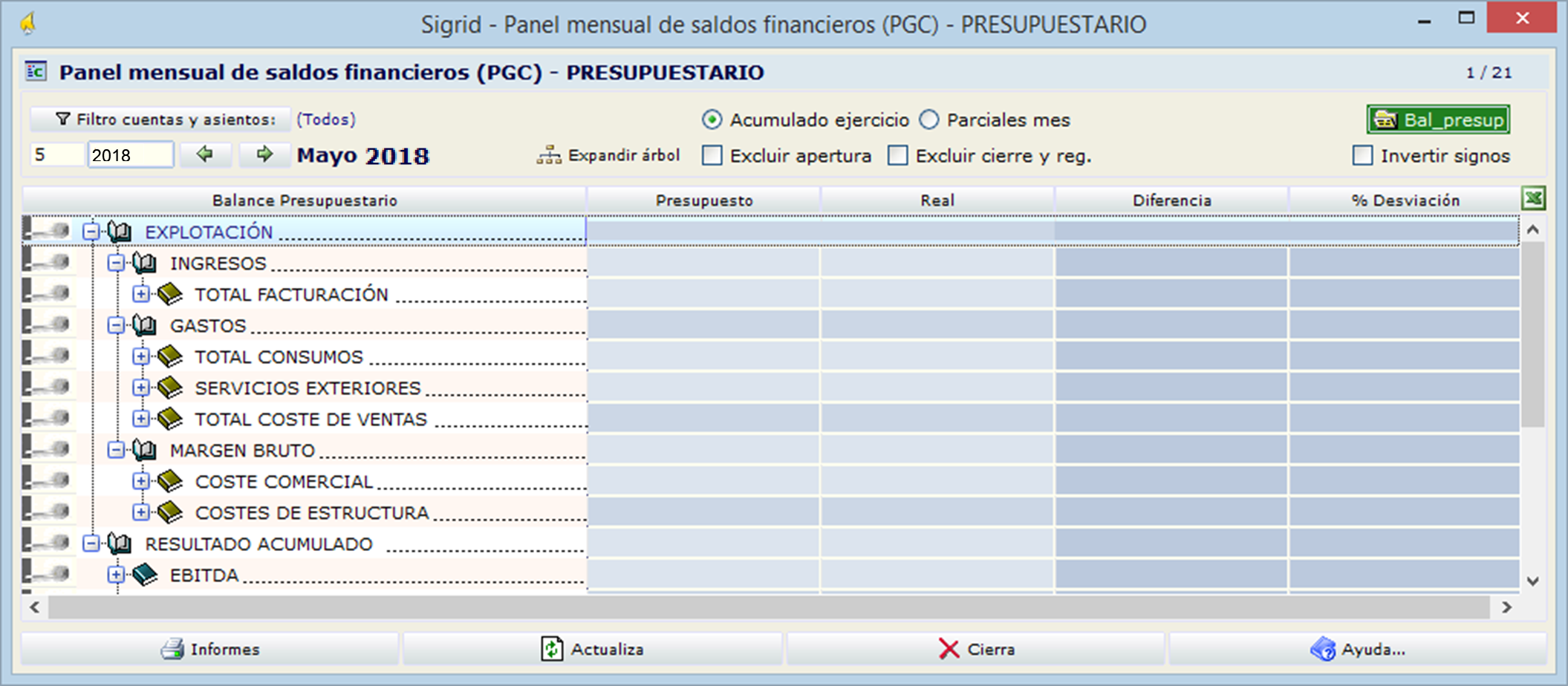The width and height of the screenshot is (1568, 686).
Task: Click the Informes button
Action: pos(210,649)
